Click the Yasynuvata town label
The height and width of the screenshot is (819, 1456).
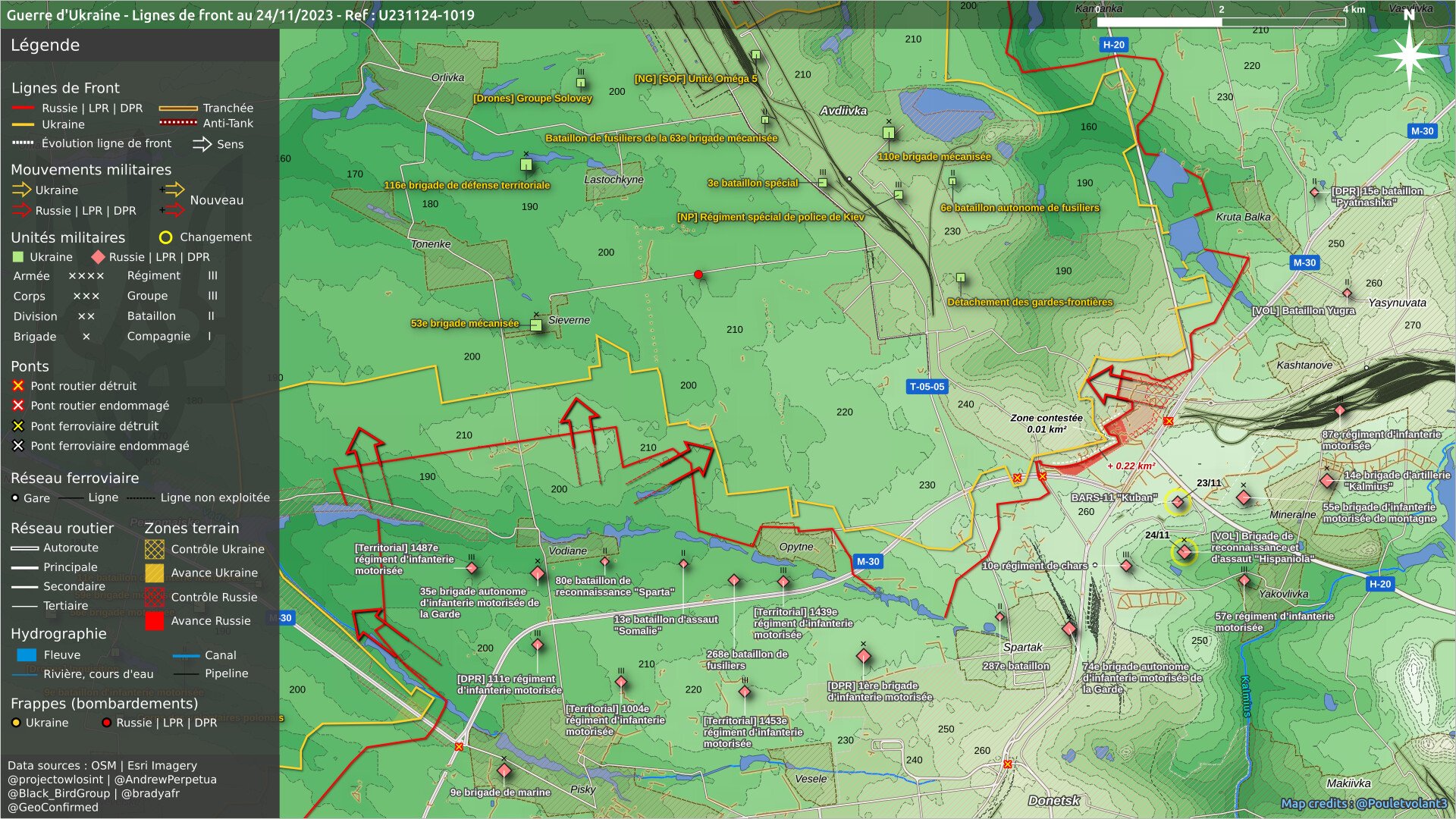pos(1397,303)
